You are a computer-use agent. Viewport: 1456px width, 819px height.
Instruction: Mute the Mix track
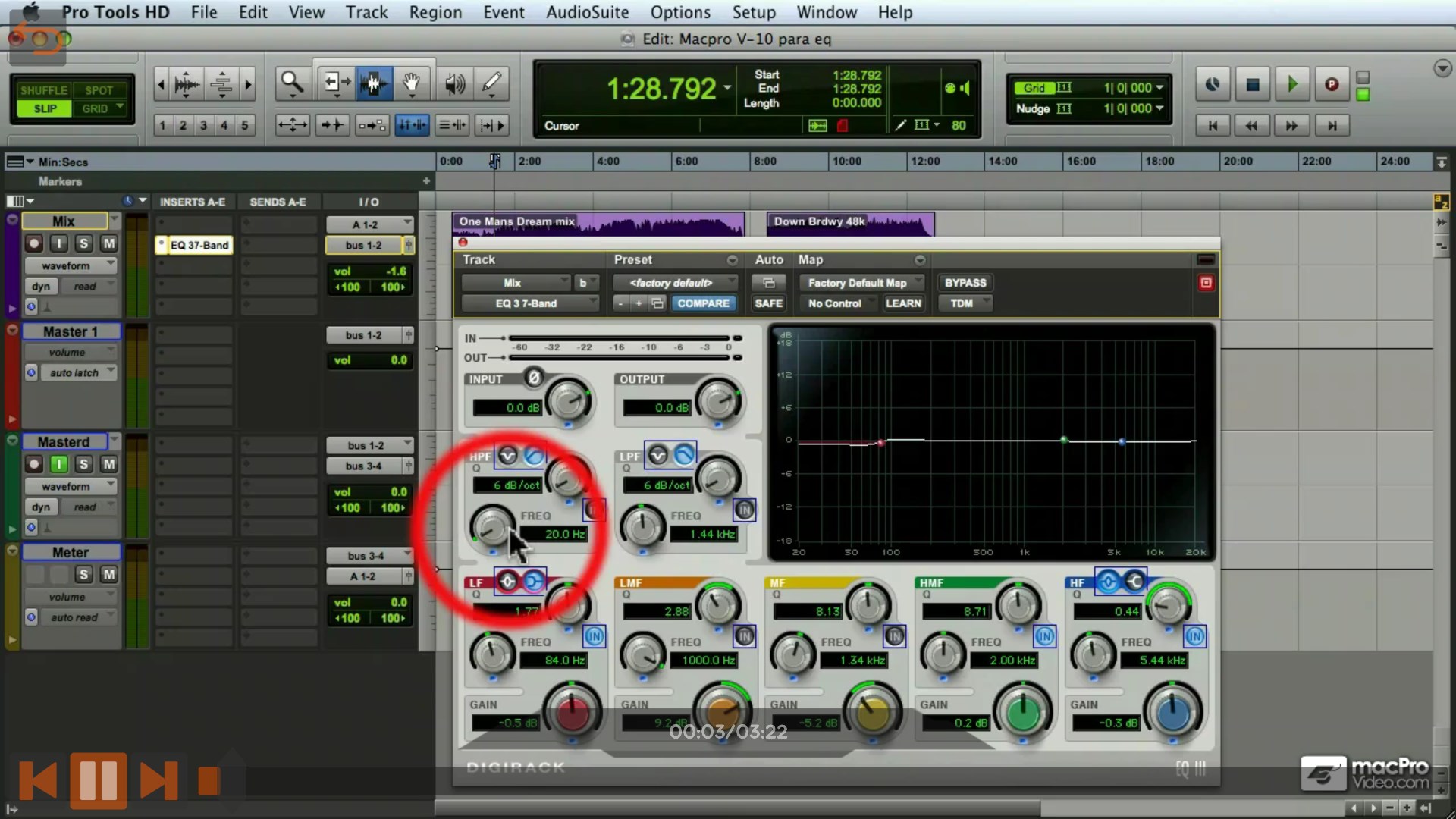pos(109,243)
